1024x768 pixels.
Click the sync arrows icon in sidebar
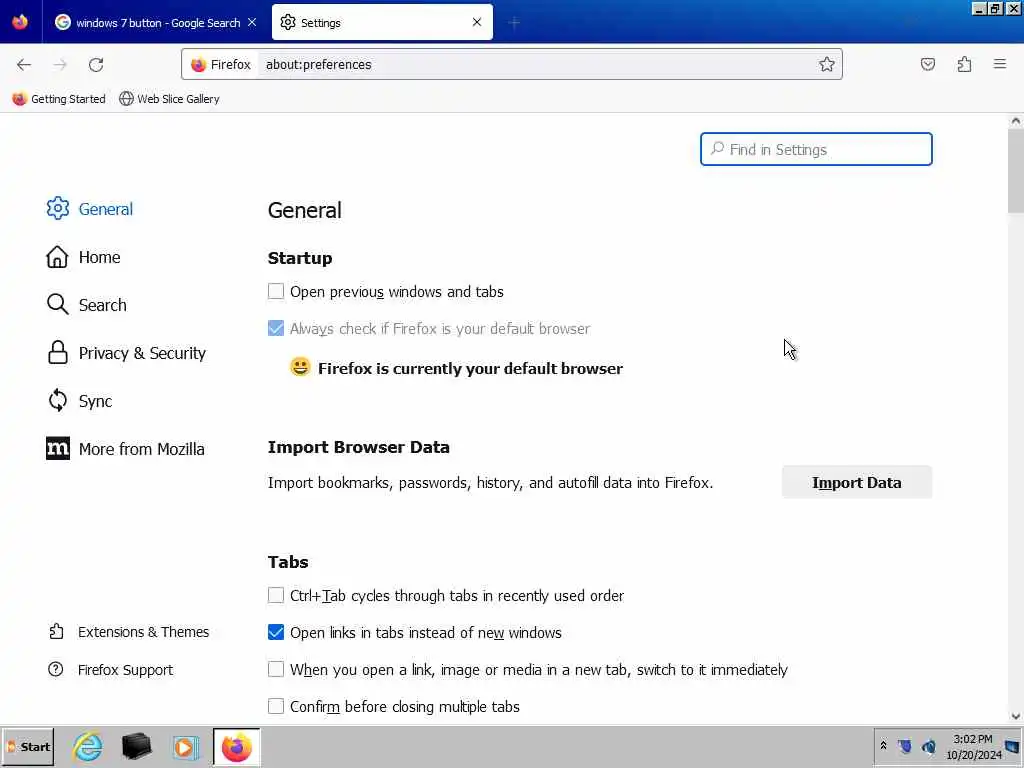pos(57,400)
